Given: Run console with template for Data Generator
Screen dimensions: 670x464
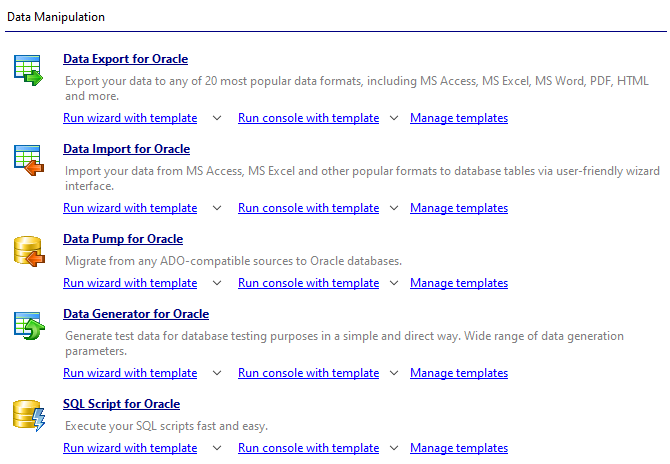Looking at the screenshot, I should point(309,373).
